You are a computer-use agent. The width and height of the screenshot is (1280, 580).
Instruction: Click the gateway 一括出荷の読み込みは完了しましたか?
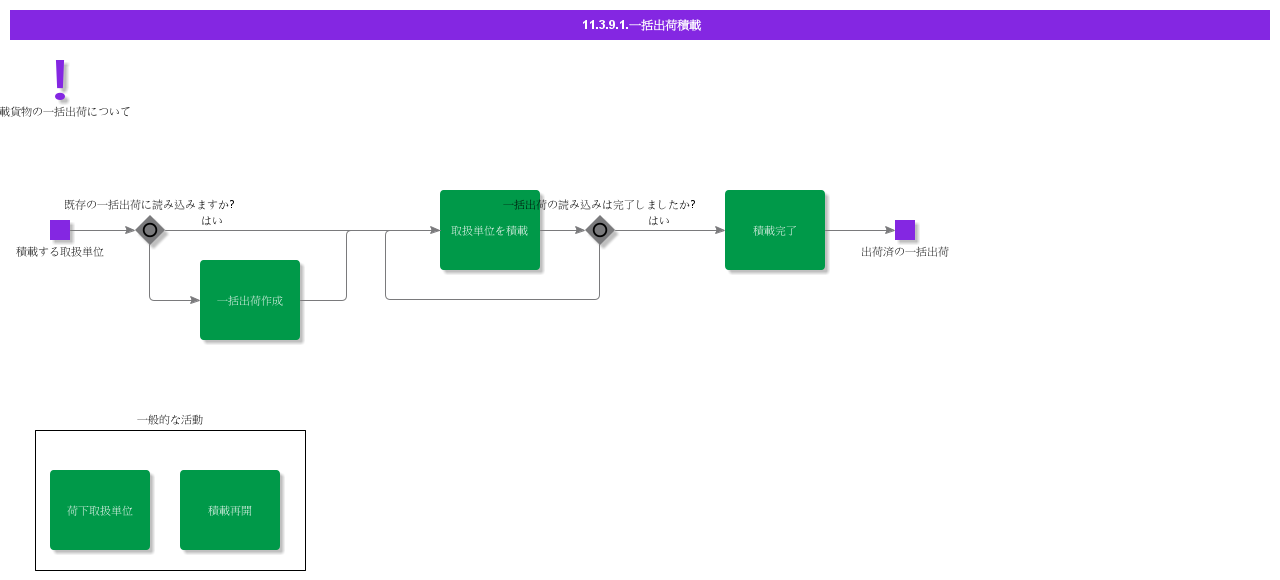point(600,230)
